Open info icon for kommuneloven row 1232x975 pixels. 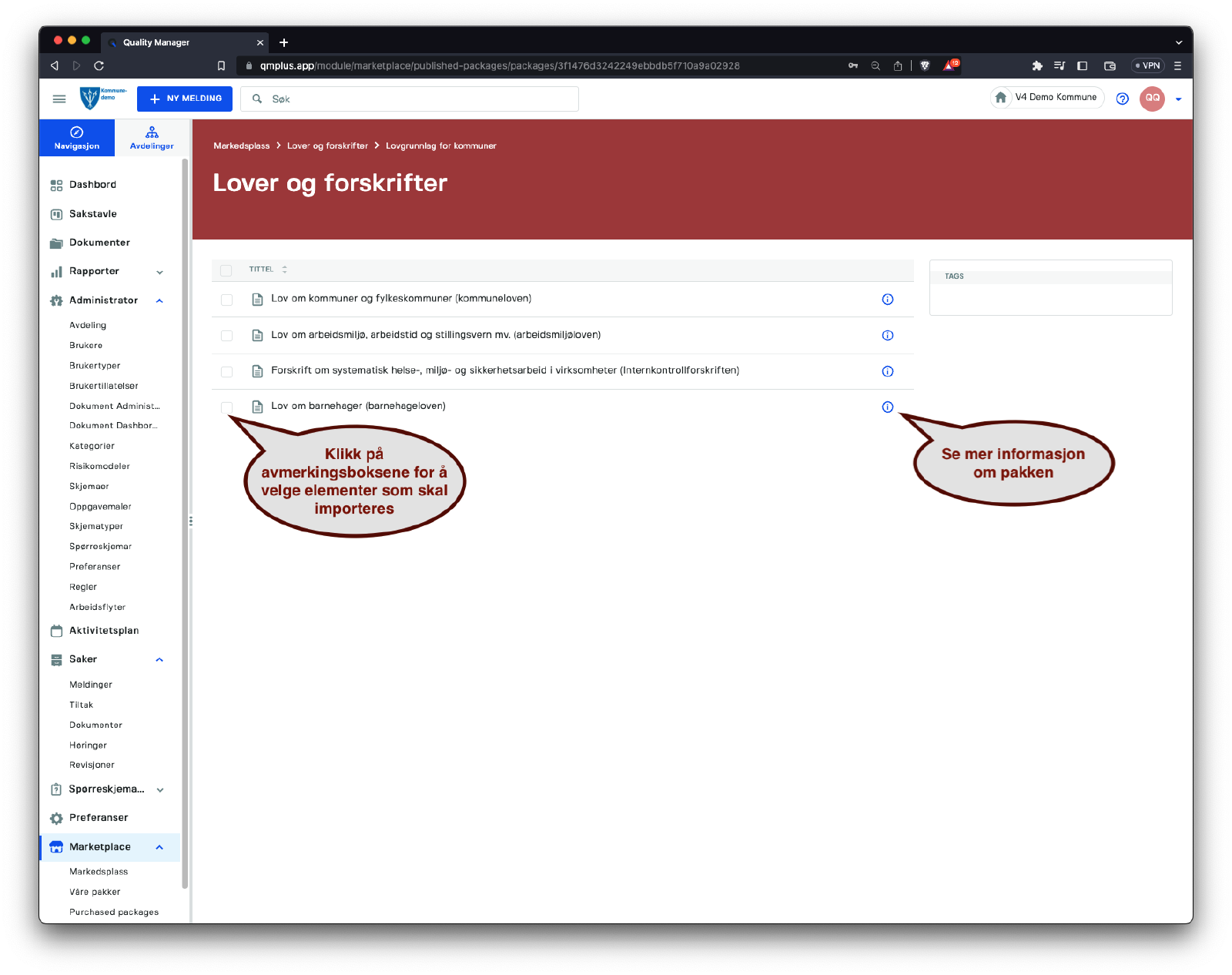click(x=887, y=300)
